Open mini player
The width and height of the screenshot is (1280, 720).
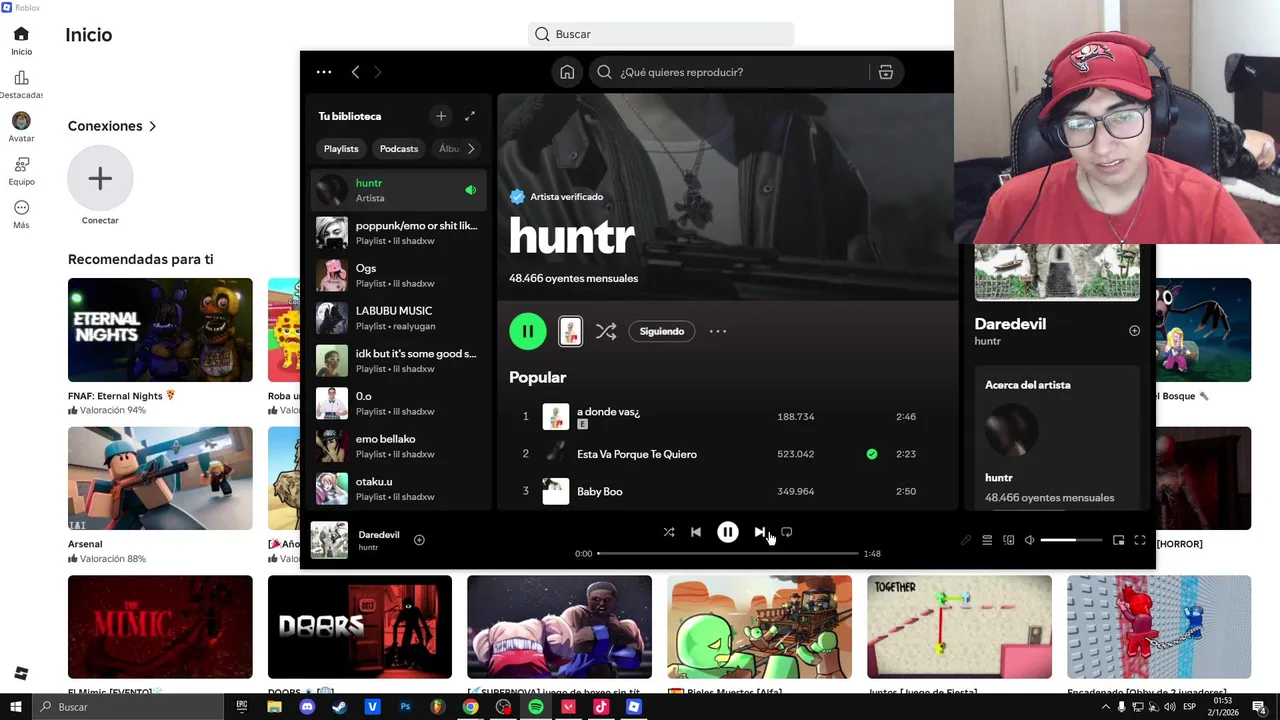click(1118, 540)
